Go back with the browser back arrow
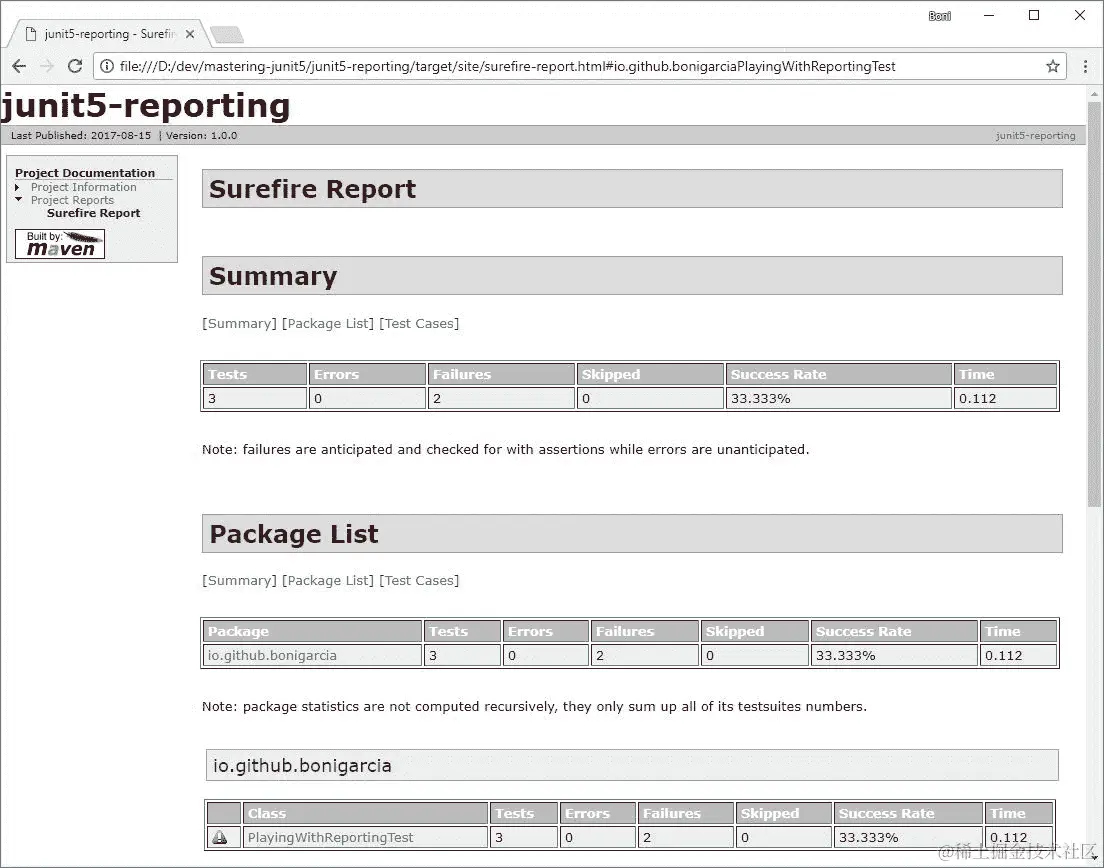 19,66
